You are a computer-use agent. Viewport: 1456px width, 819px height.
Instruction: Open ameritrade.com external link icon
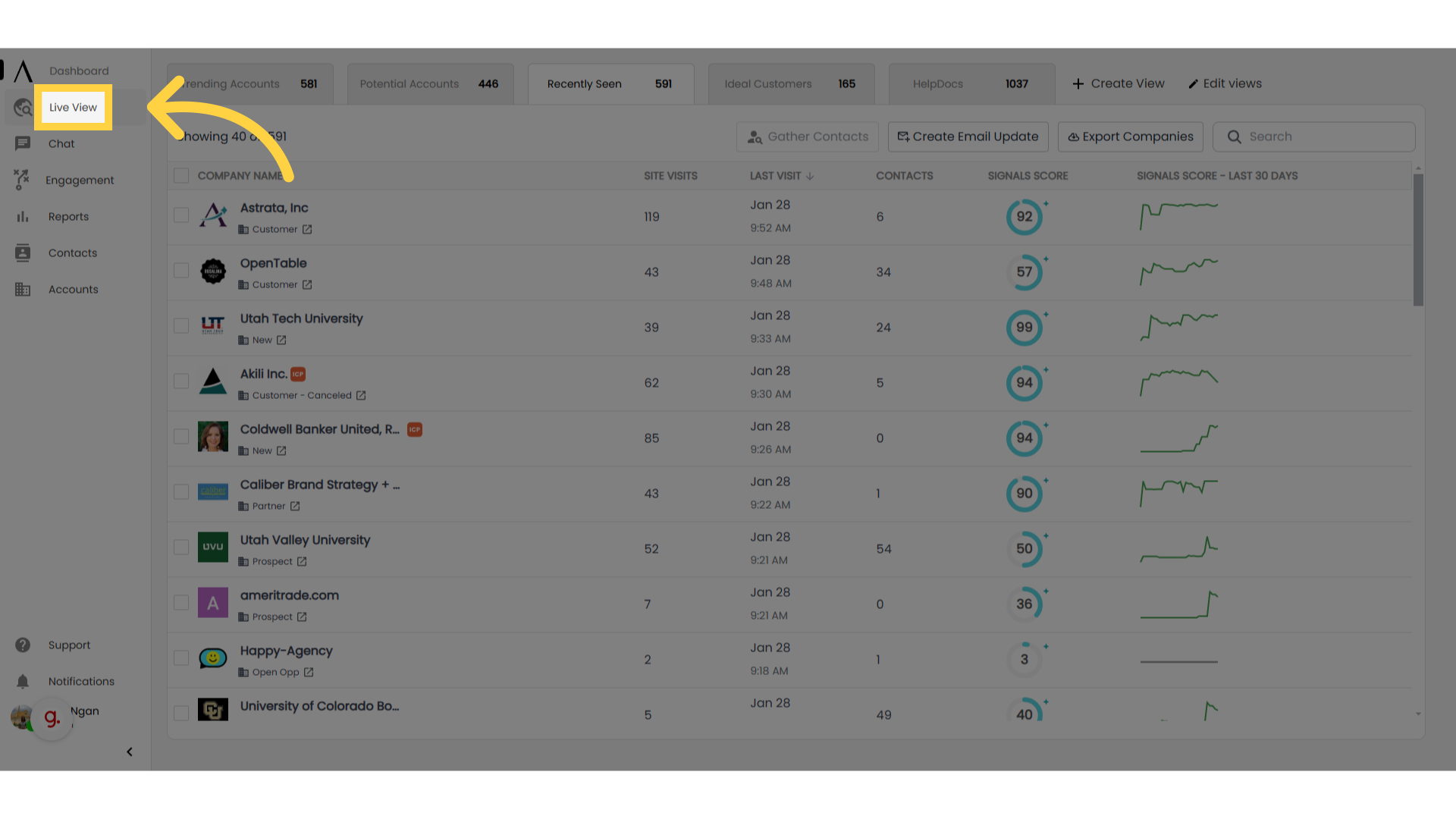coord(302,617)
